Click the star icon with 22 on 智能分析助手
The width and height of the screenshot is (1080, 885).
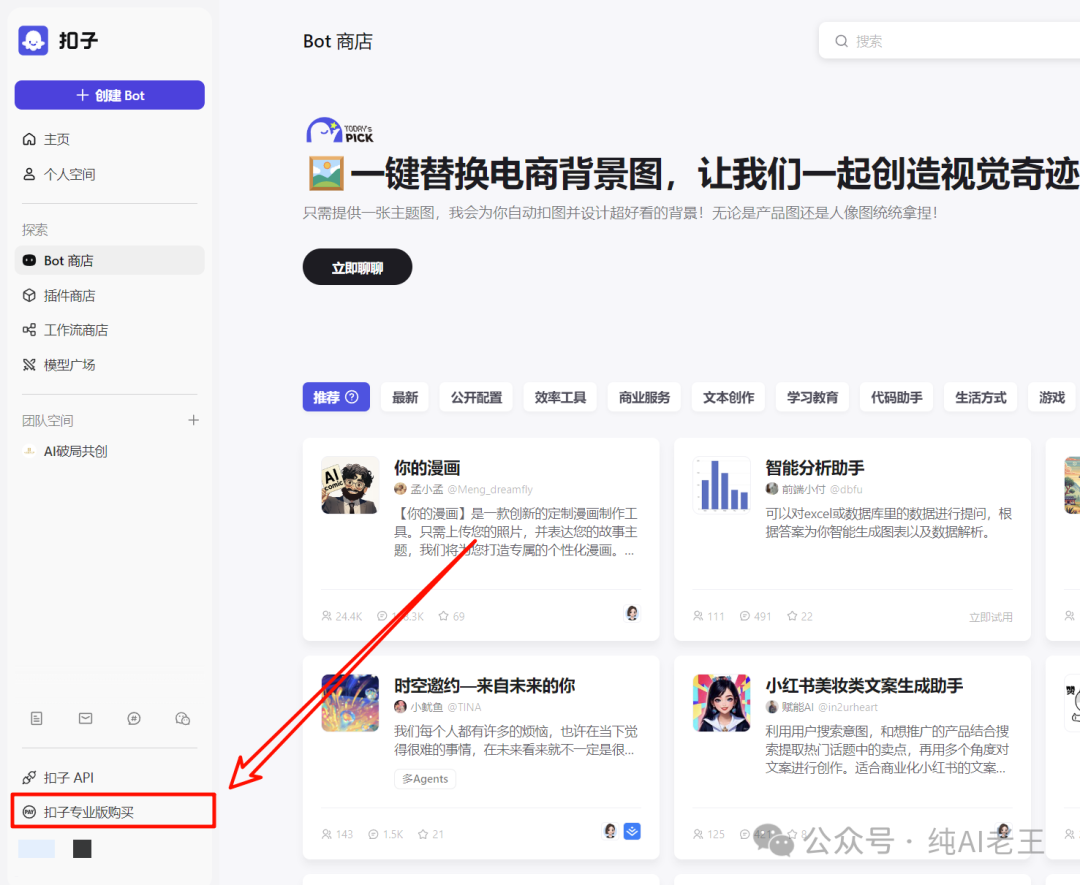click(793, 616)
